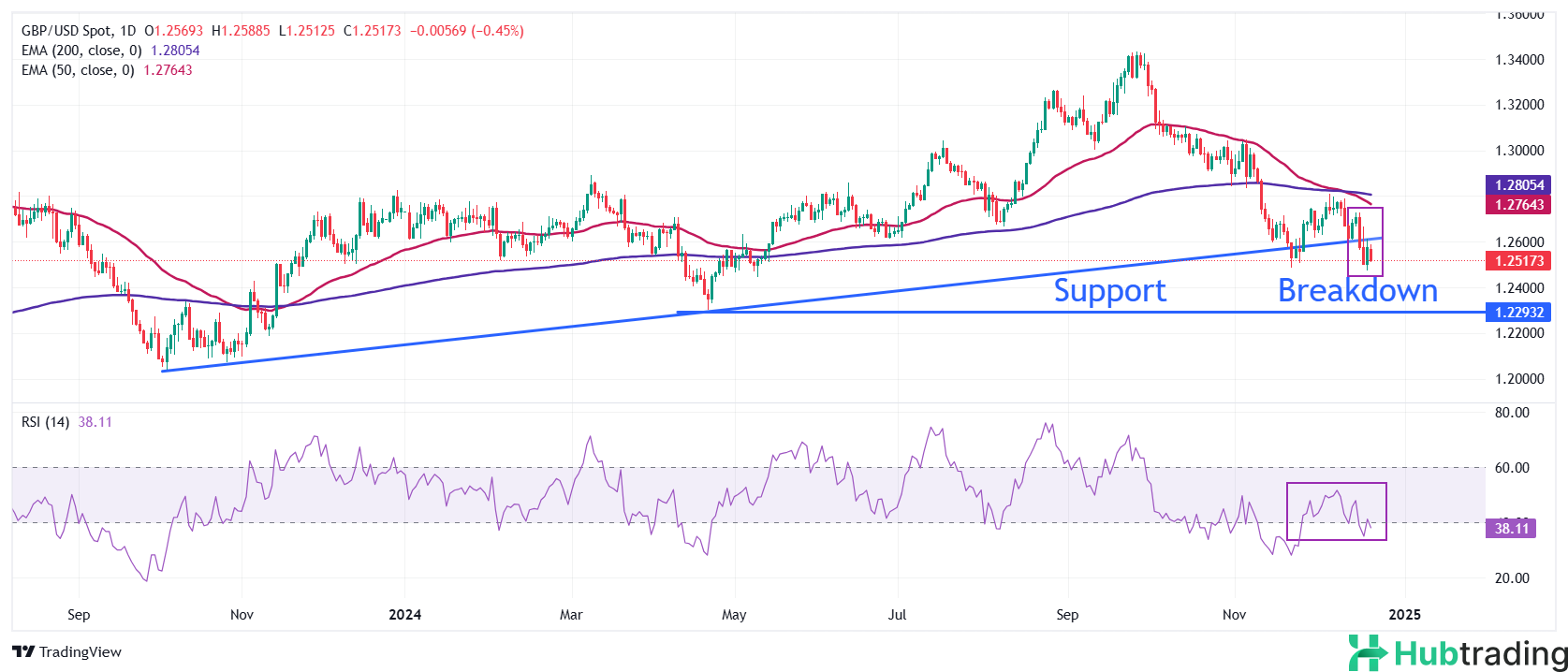Click the 38.11 RSI value label
Image resolution: width=1568 pixels, height=672 pixels.
pos(1511,529)
